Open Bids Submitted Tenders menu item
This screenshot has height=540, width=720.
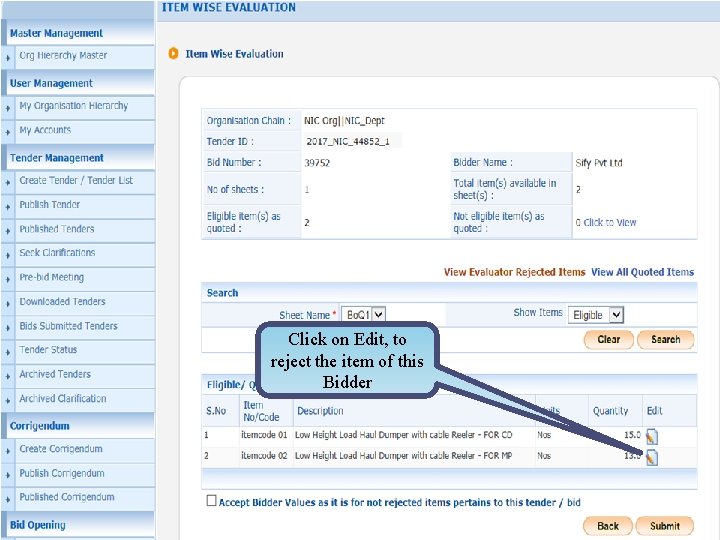click(68, 326)
